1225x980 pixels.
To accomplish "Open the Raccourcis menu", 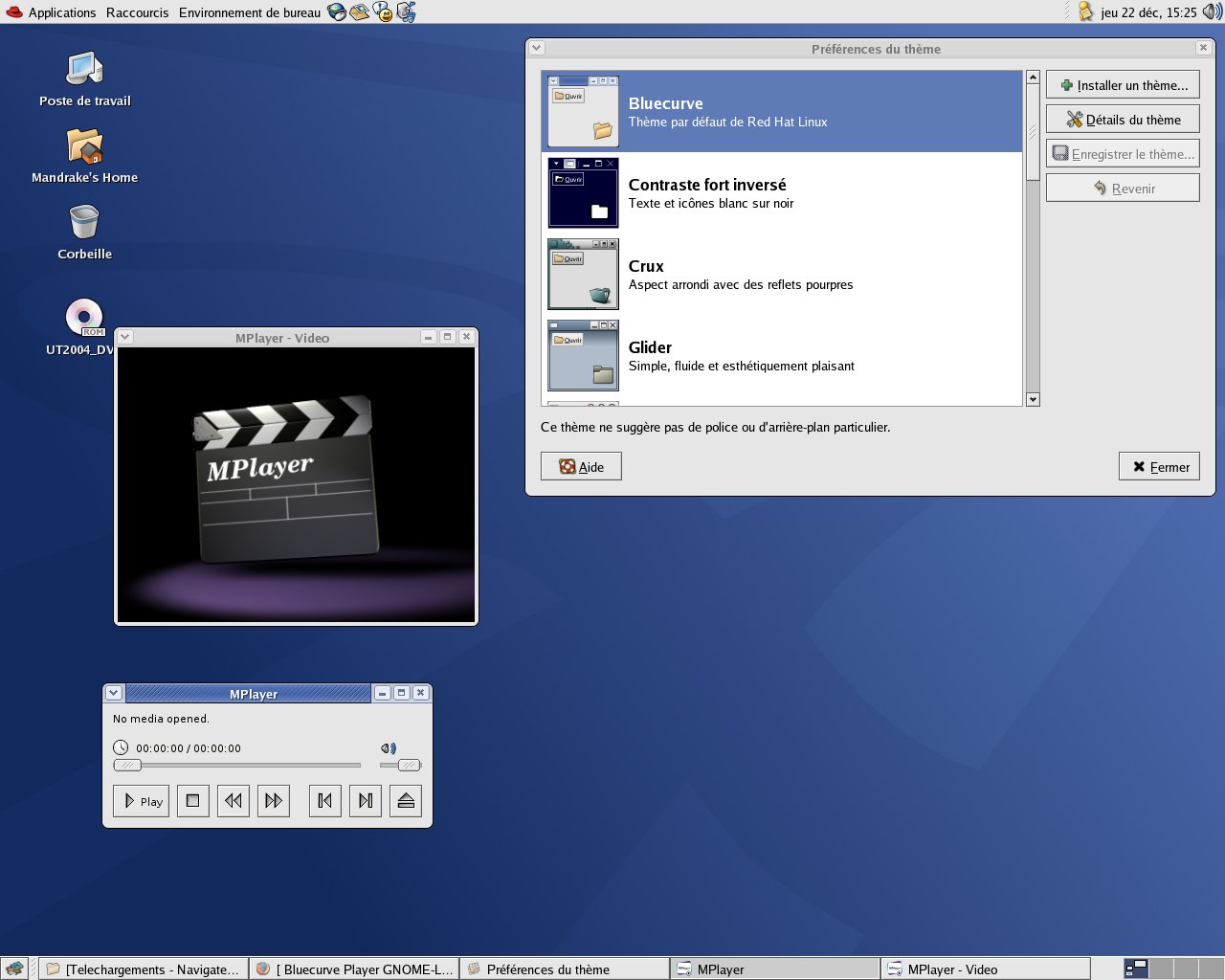I will coord(137,12).
